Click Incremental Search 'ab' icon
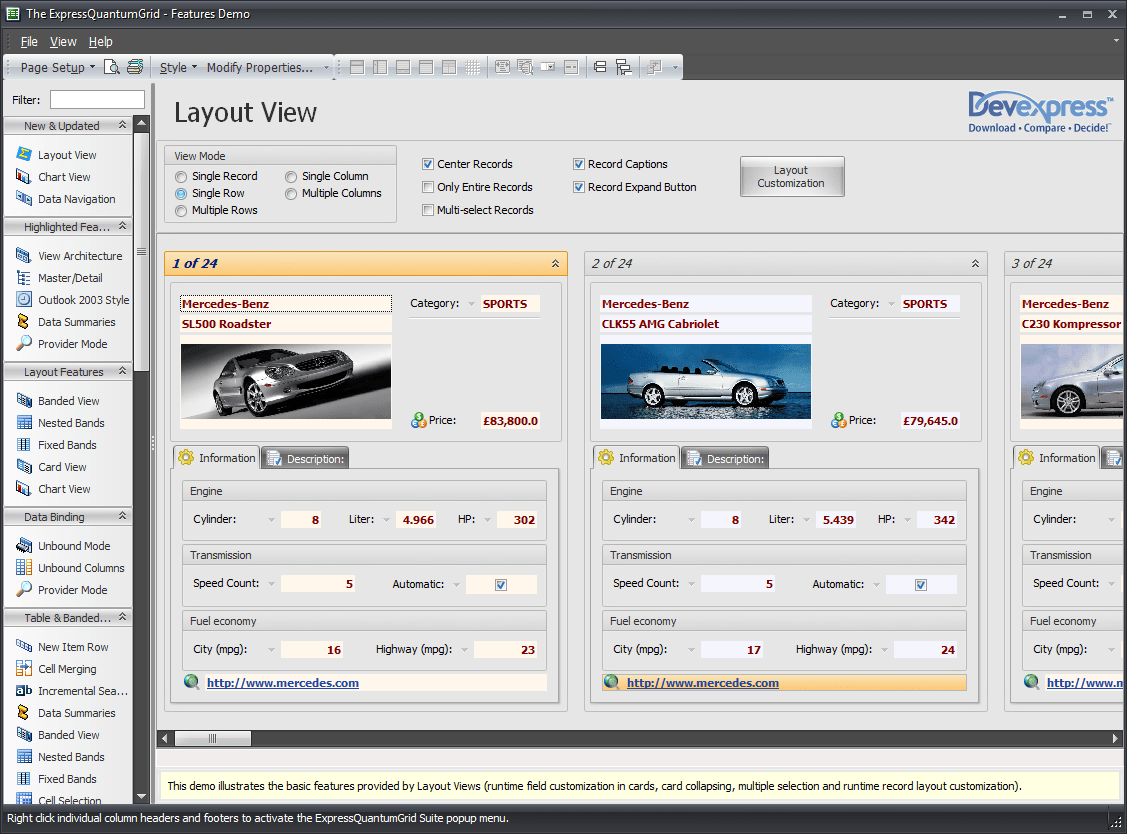 click(24, 690)
